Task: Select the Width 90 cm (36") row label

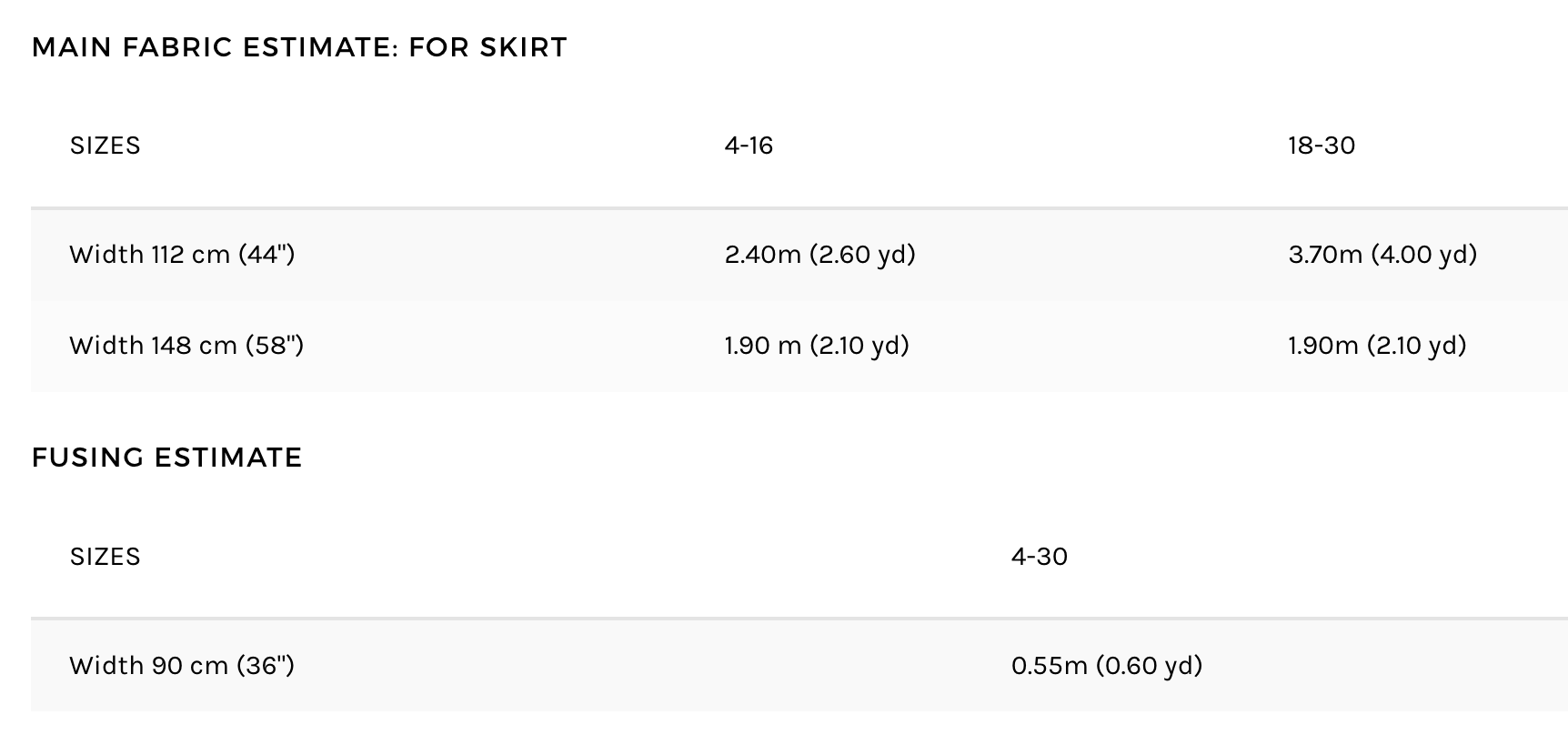Action: [182, 665]
